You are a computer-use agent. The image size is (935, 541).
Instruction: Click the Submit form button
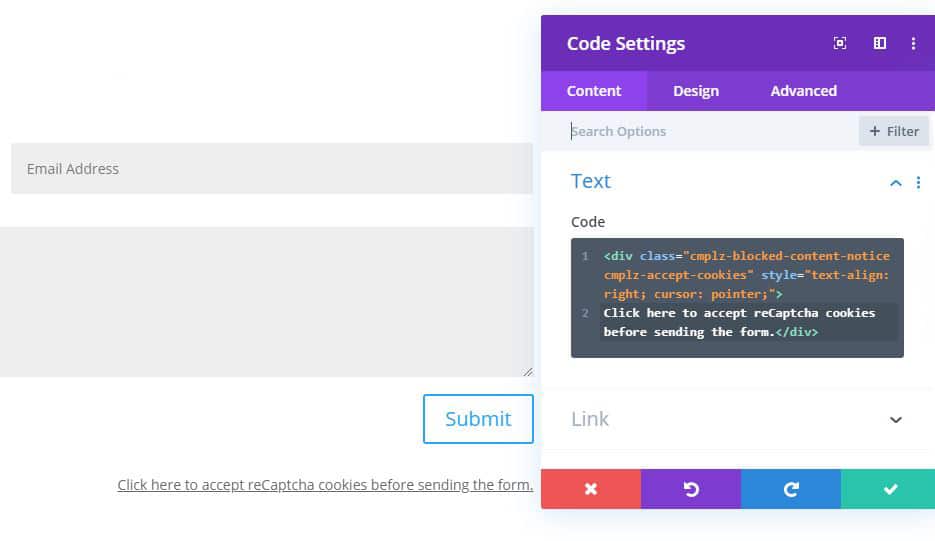[478, 419]
